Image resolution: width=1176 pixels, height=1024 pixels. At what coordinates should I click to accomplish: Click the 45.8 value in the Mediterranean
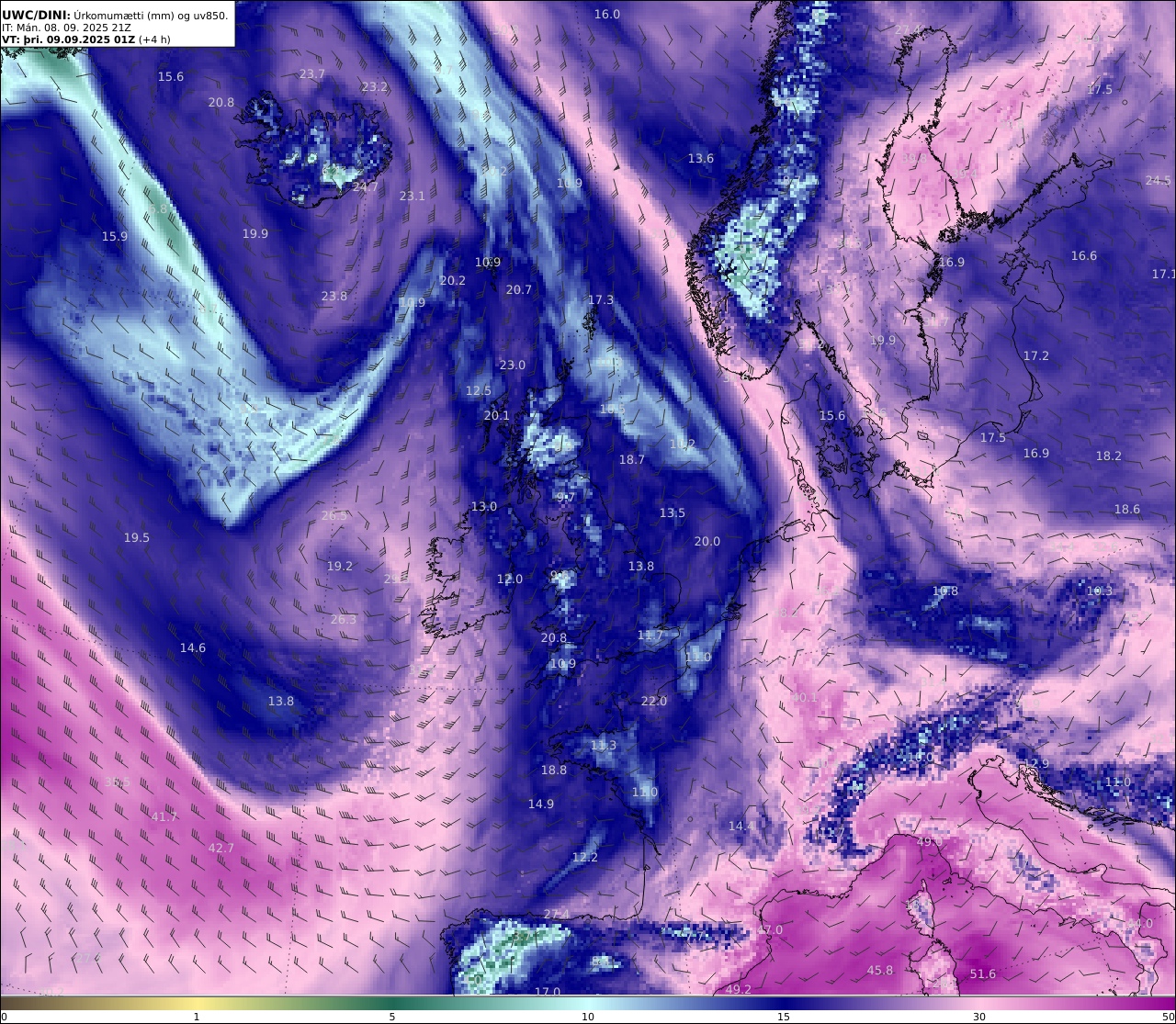[880, 970]
